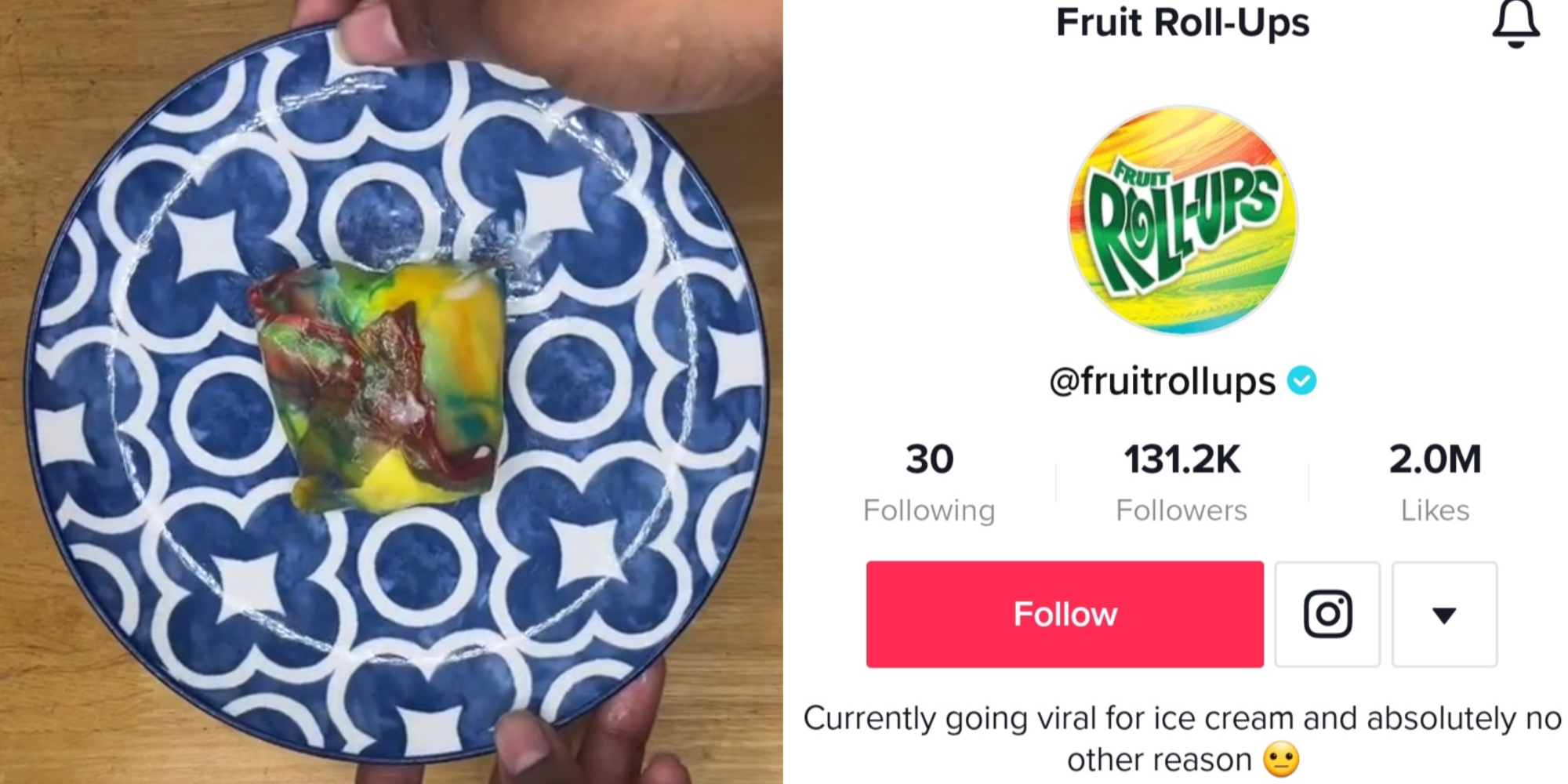Click the Followers label text
Image resolution: width=1568 pixels, height=784 pixels.
click(1181, 510)
